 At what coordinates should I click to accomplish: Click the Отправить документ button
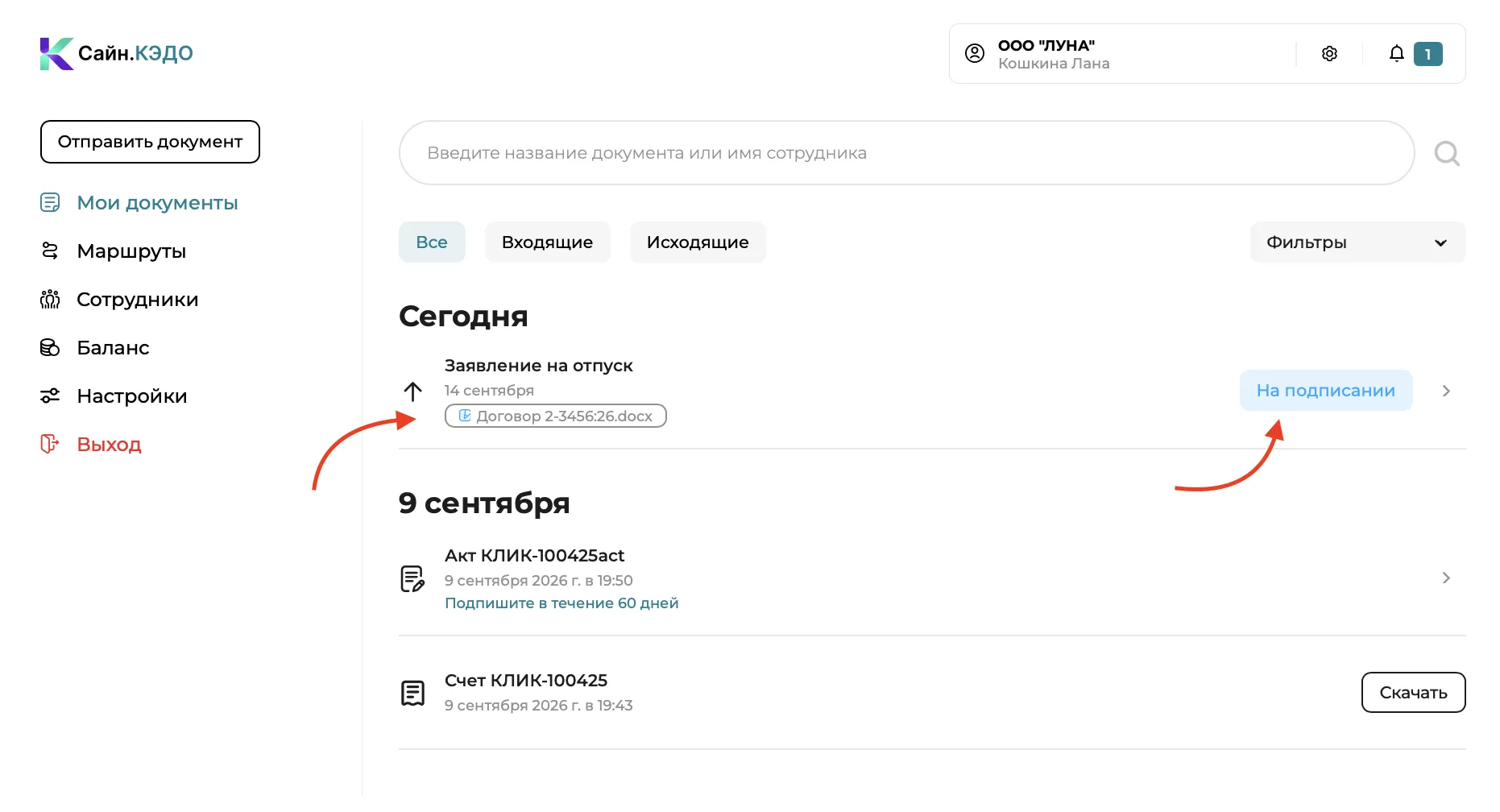(x=150, y=142)
